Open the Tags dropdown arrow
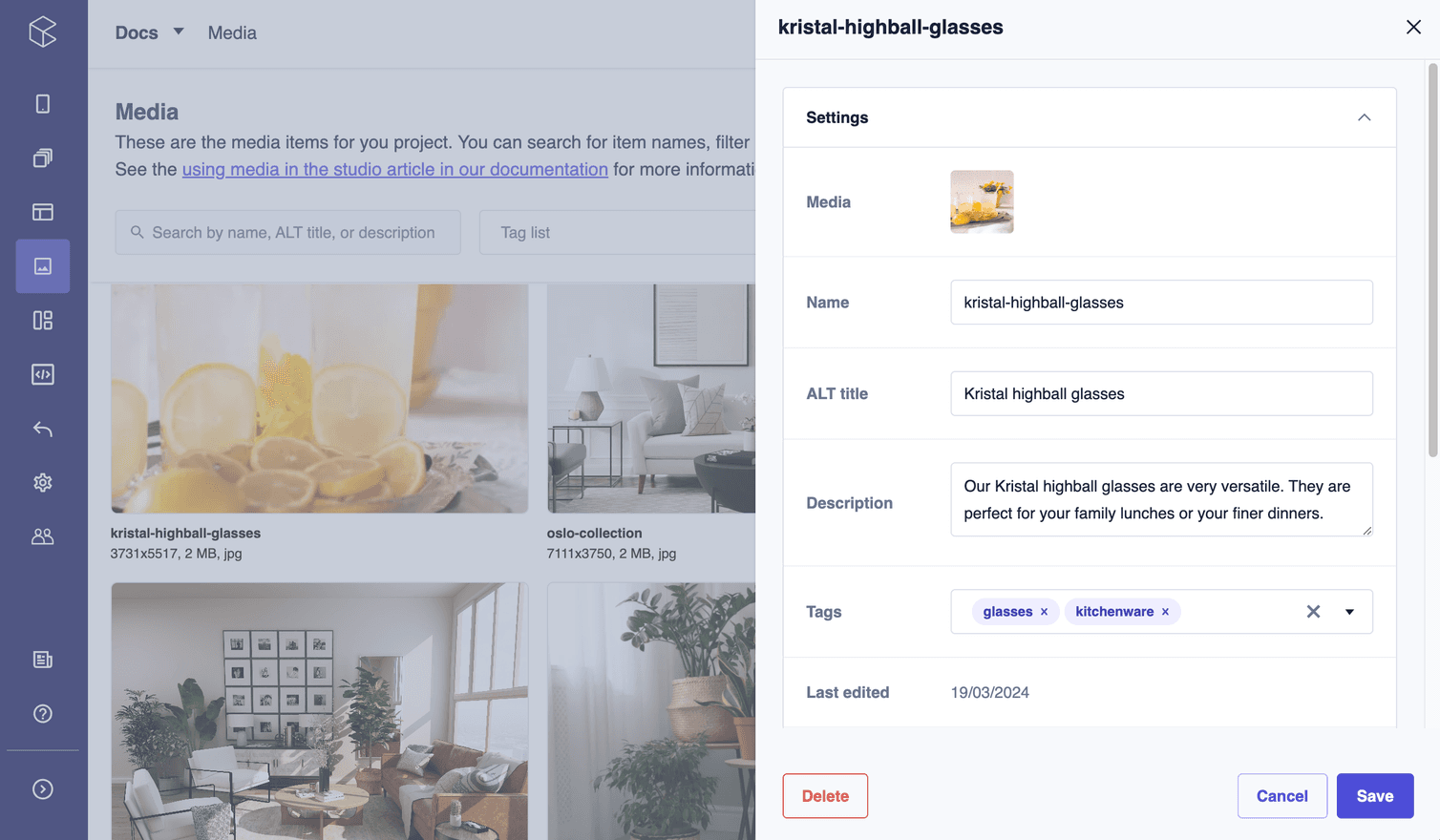1440x840 pixels. 1349,612
